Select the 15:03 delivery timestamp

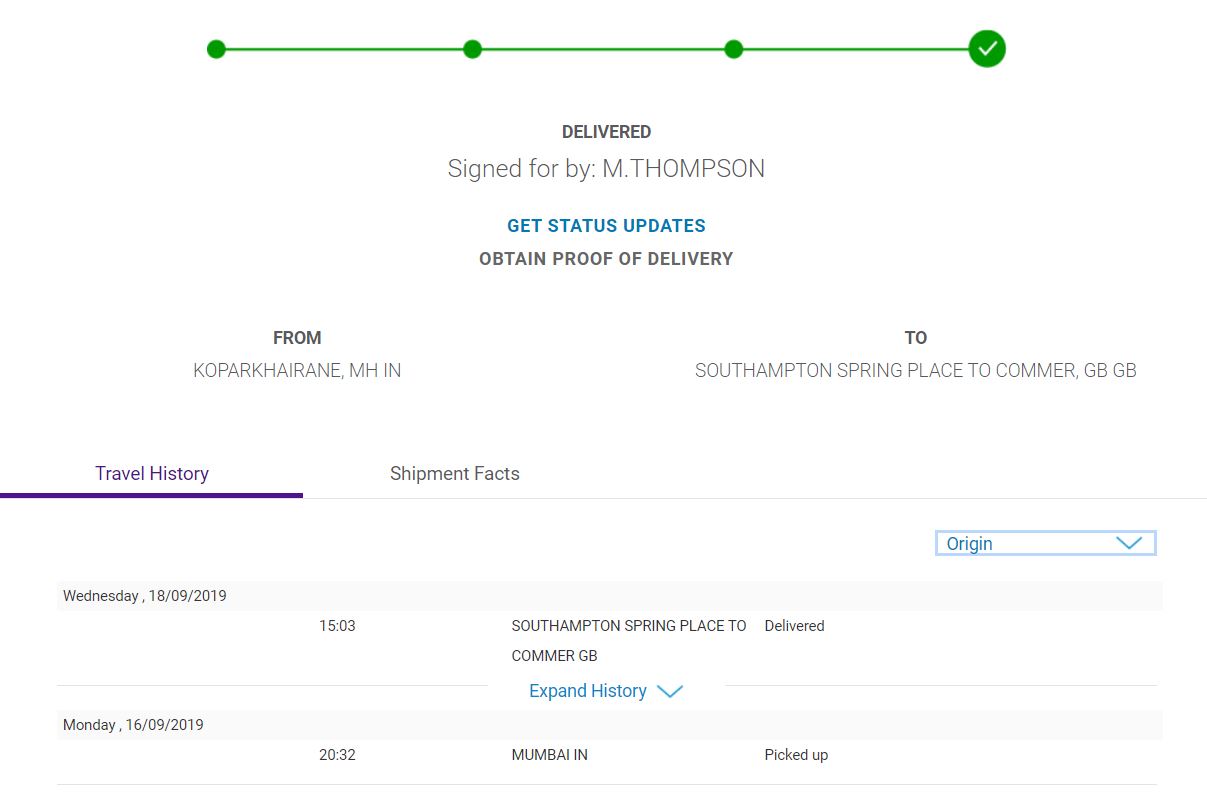click(x=337, y=626)
